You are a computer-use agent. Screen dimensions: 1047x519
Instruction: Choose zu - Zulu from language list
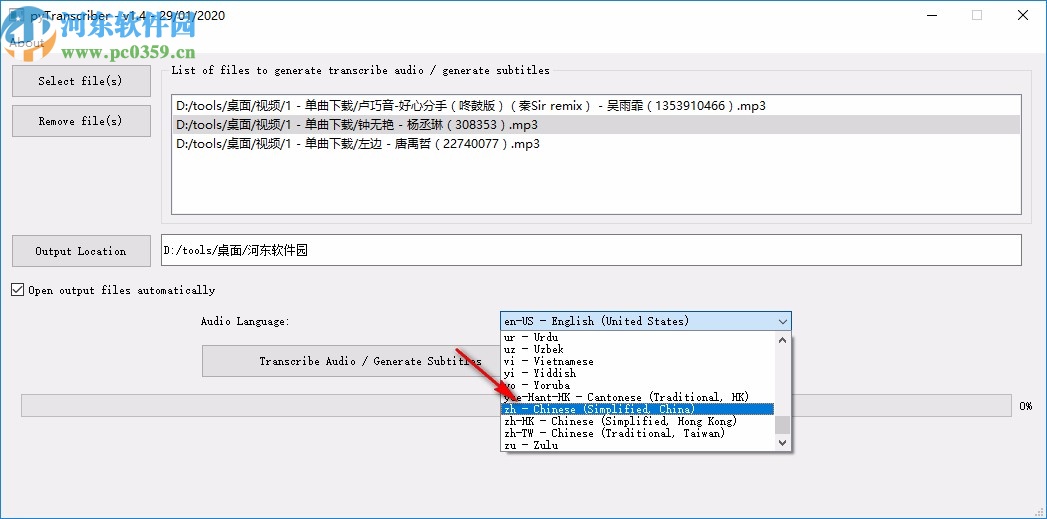coord(638,446)
